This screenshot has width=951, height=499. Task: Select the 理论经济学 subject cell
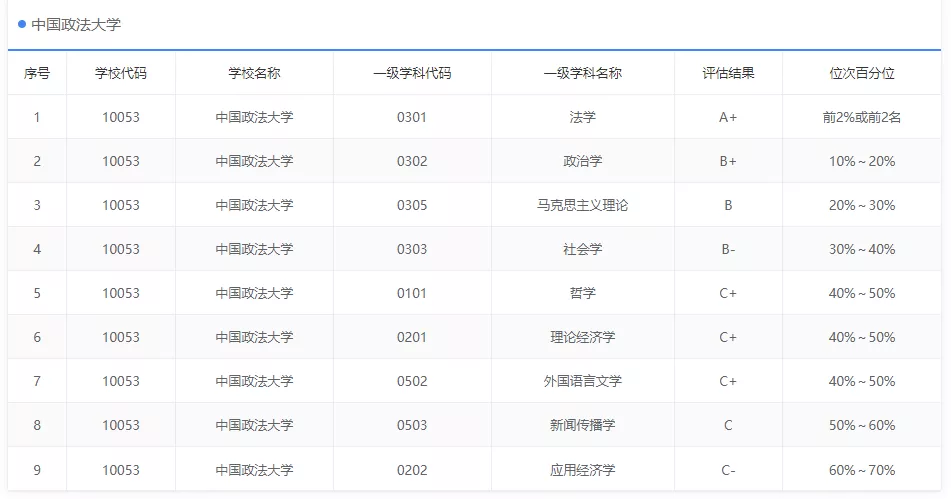[x=582, y=337]
